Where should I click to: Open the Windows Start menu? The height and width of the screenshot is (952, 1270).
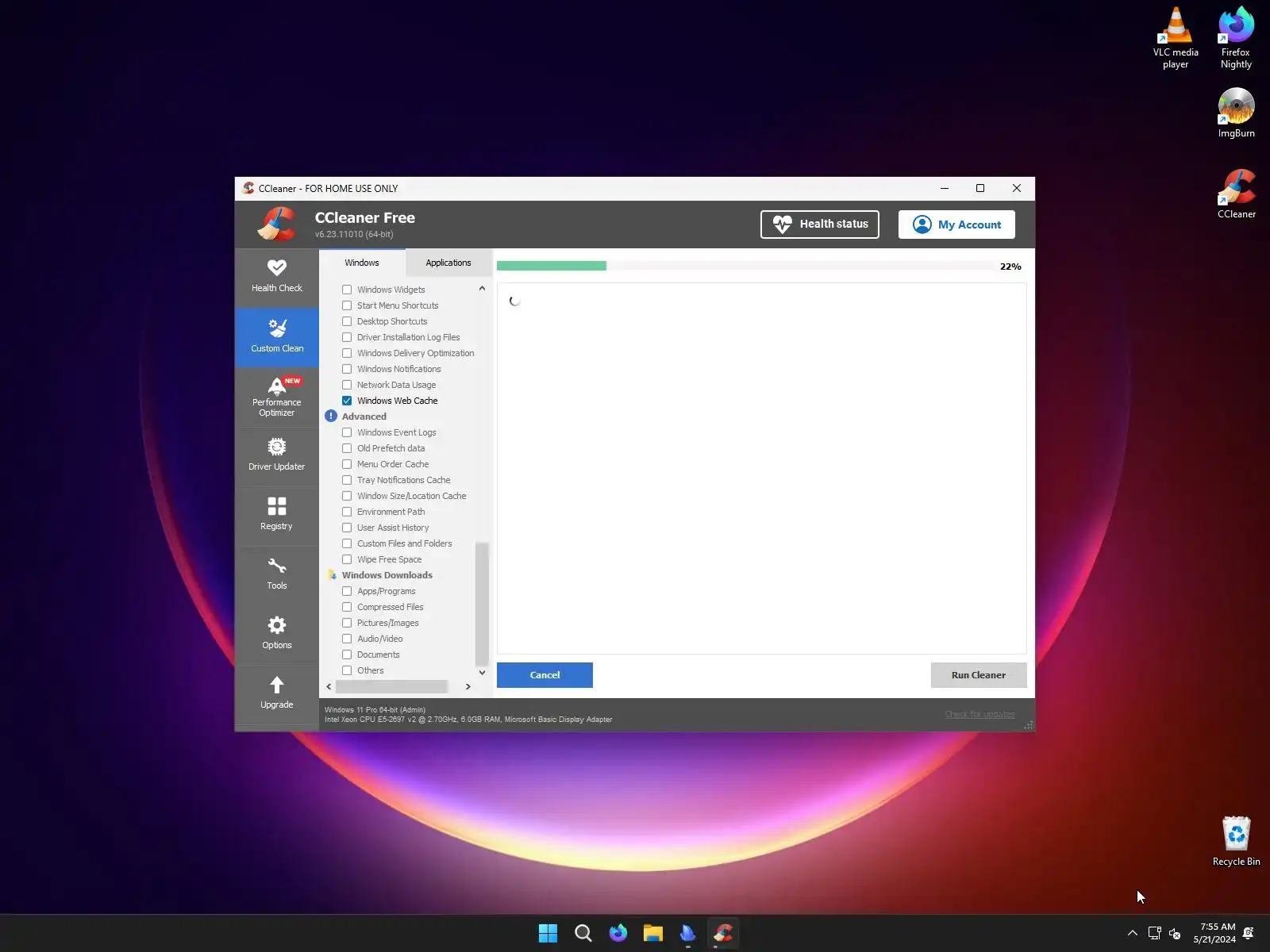[x=548, y=933]
